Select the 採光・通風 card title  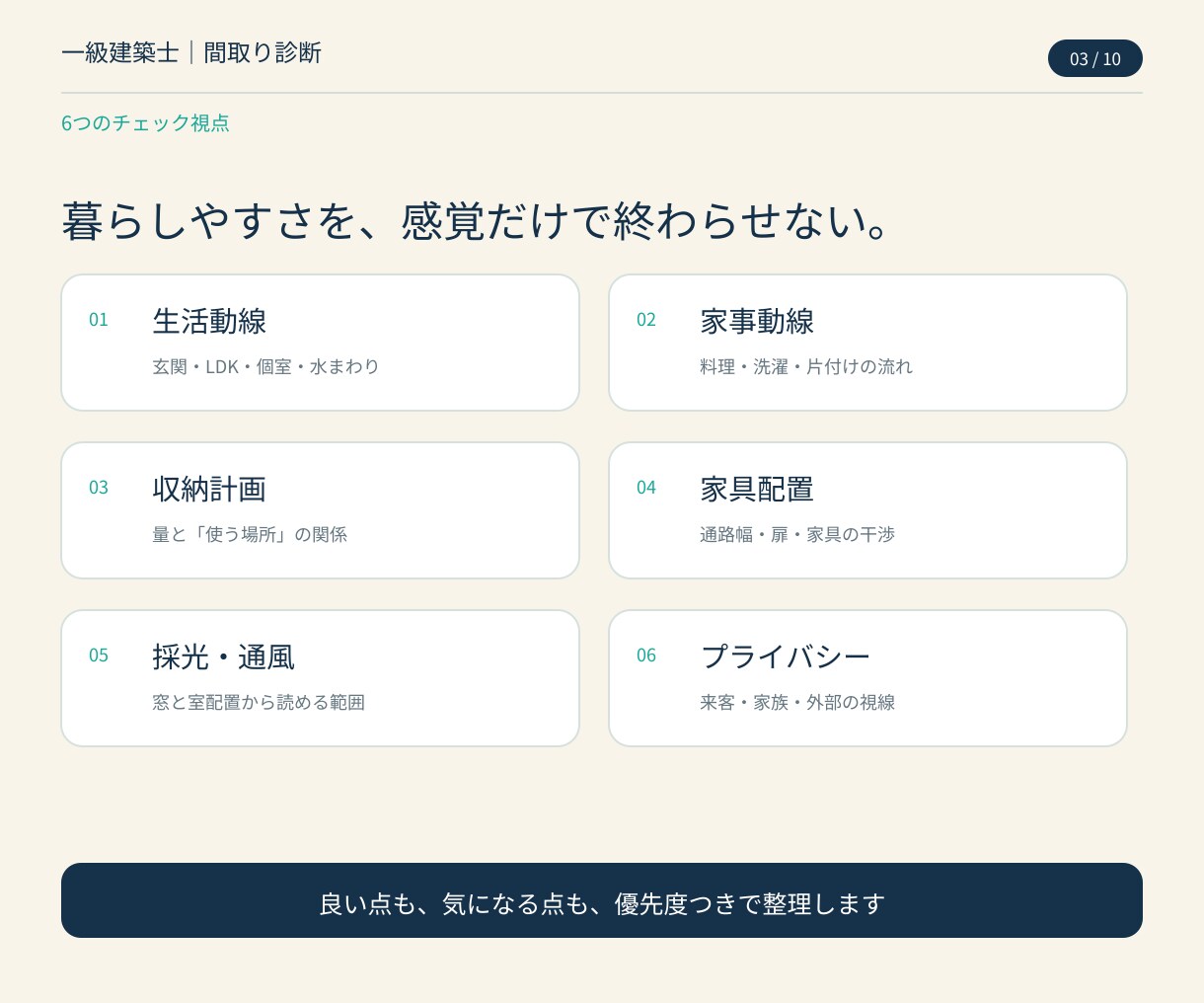click(224, 656)
